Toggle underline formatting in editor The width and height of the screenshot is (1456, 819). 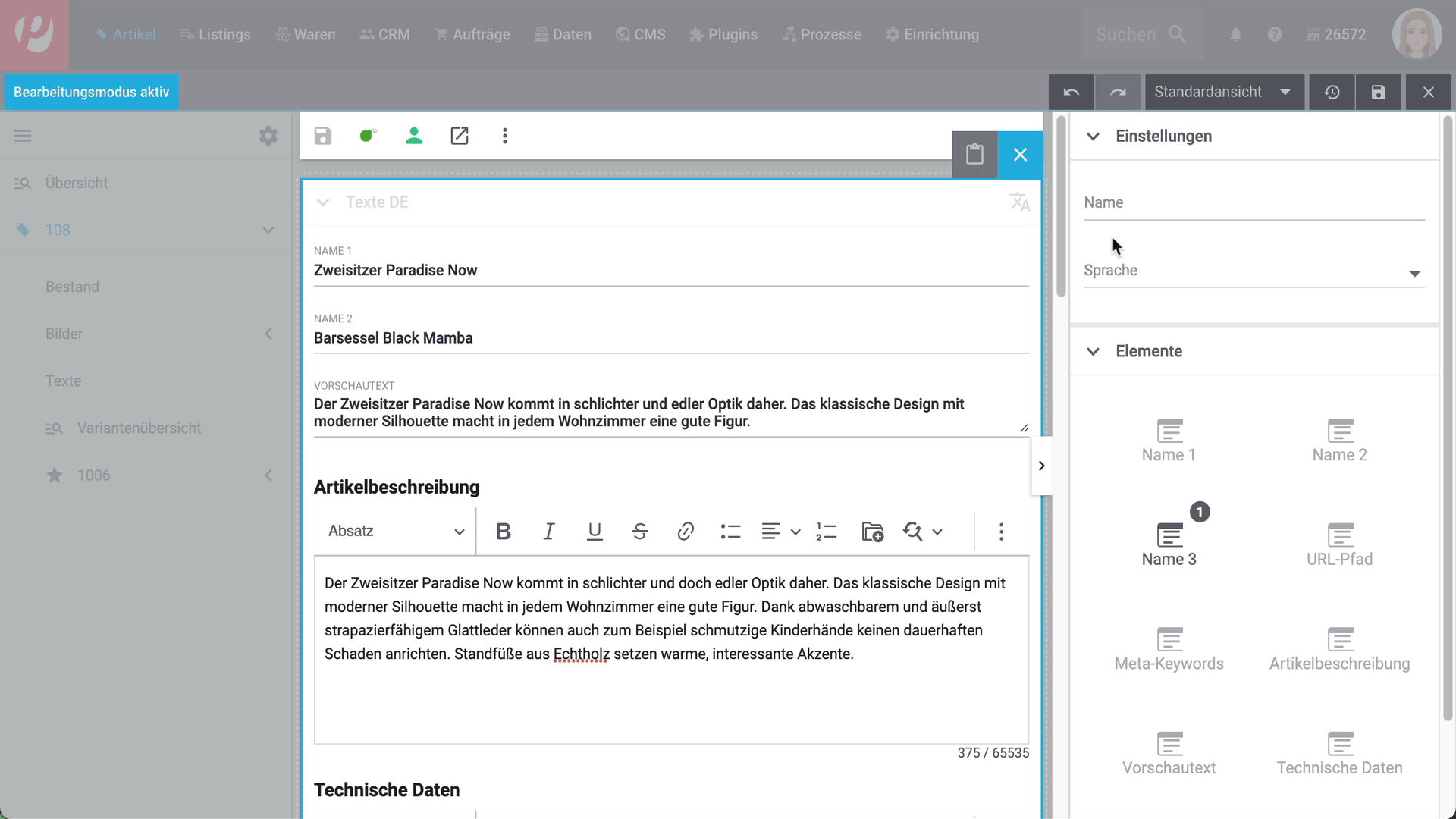[x=595, y=532]
